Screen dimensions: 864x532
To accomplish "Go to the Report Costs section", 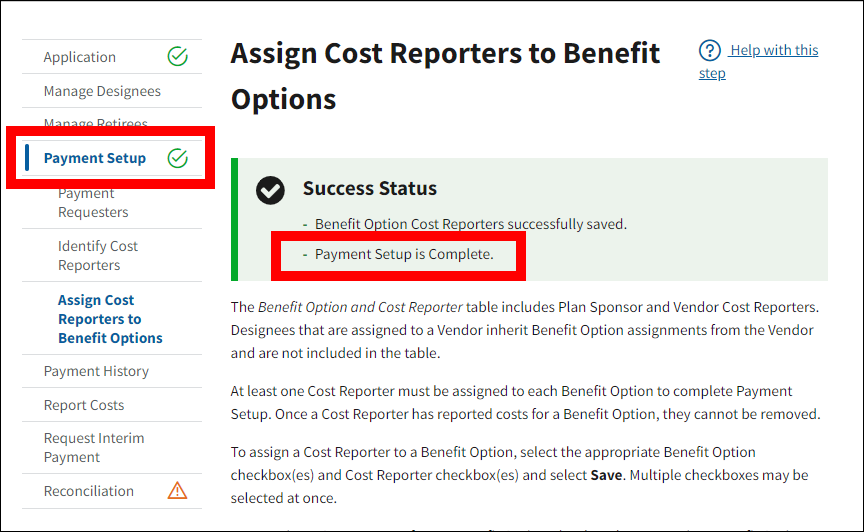I will pos(84,405).
